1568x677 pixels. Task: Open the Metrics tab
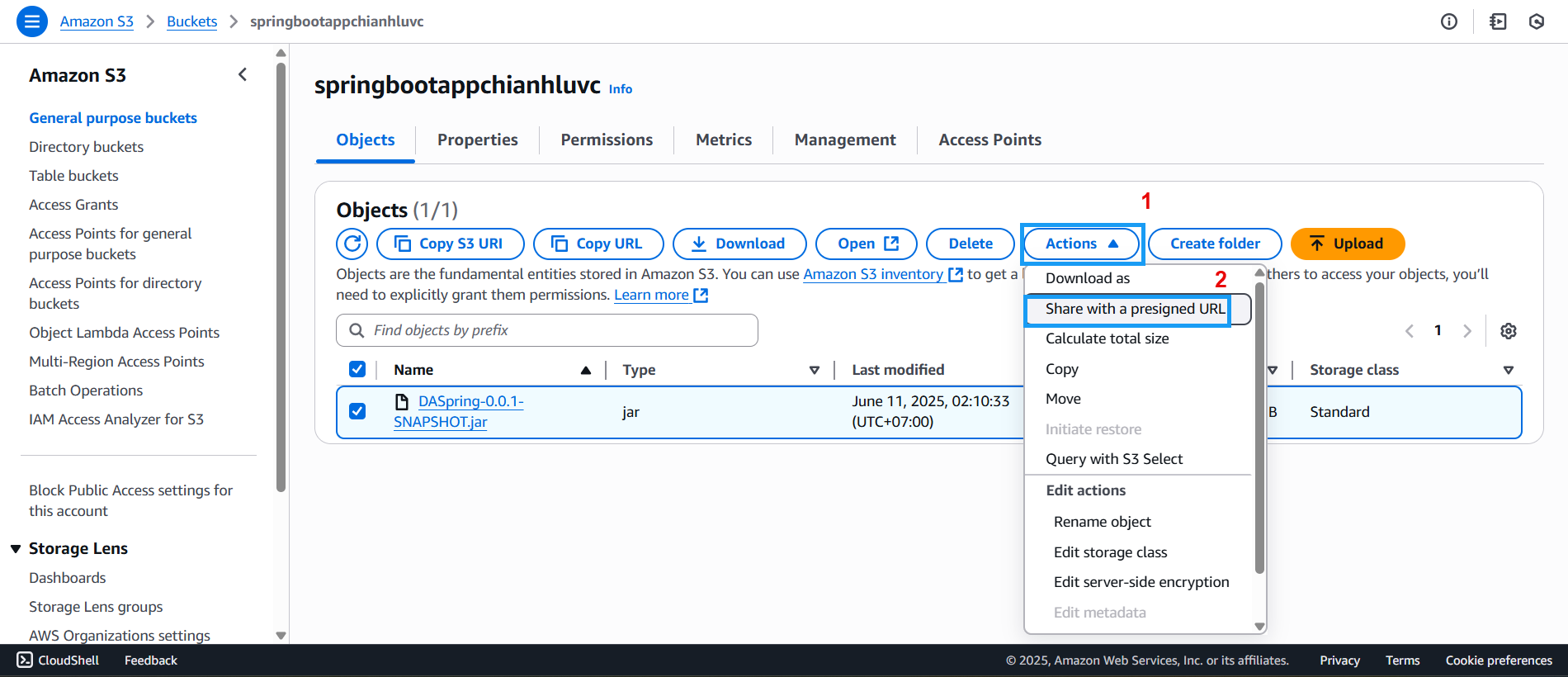pos(724,140)
